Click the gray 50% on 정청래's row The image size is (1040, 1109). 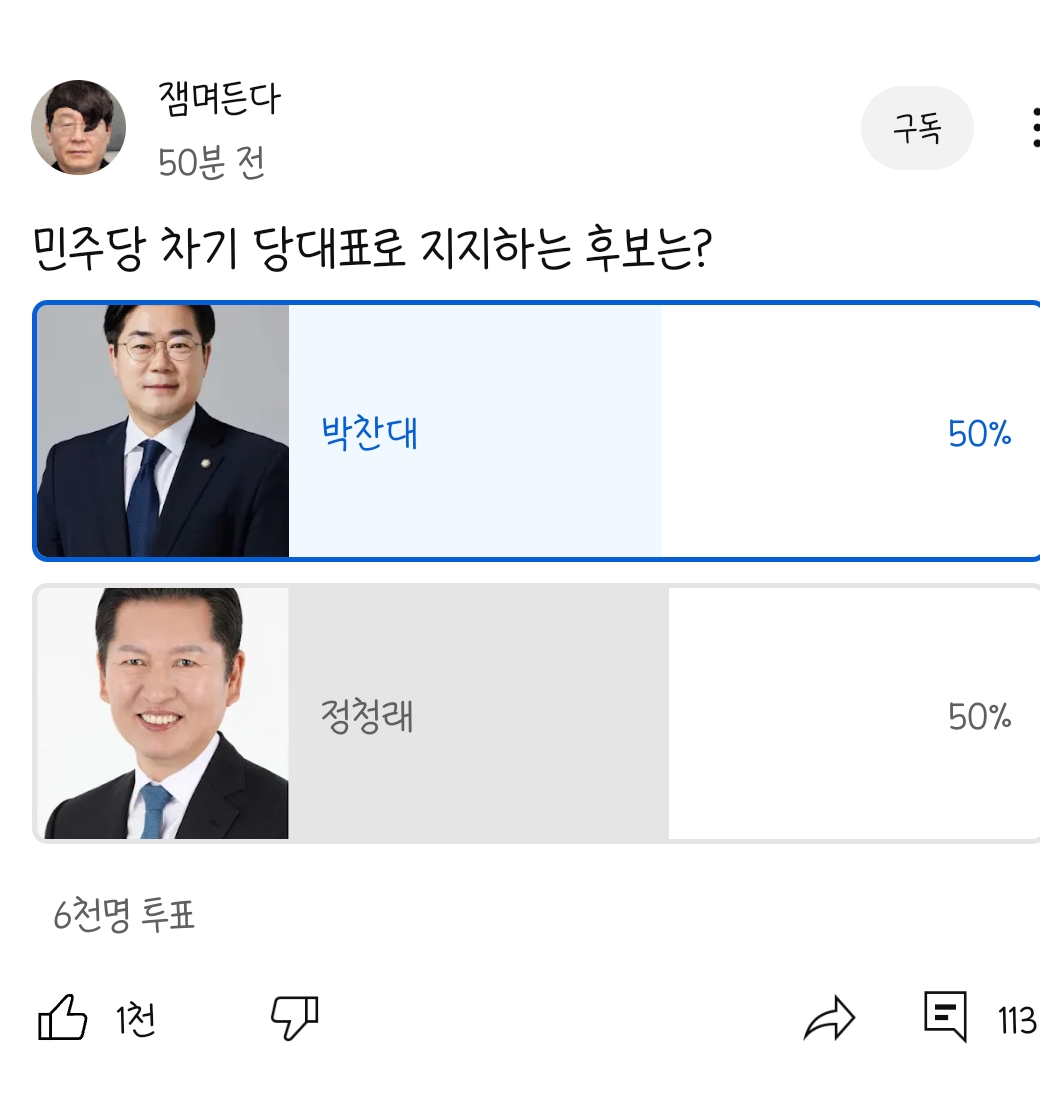point(979,717)
